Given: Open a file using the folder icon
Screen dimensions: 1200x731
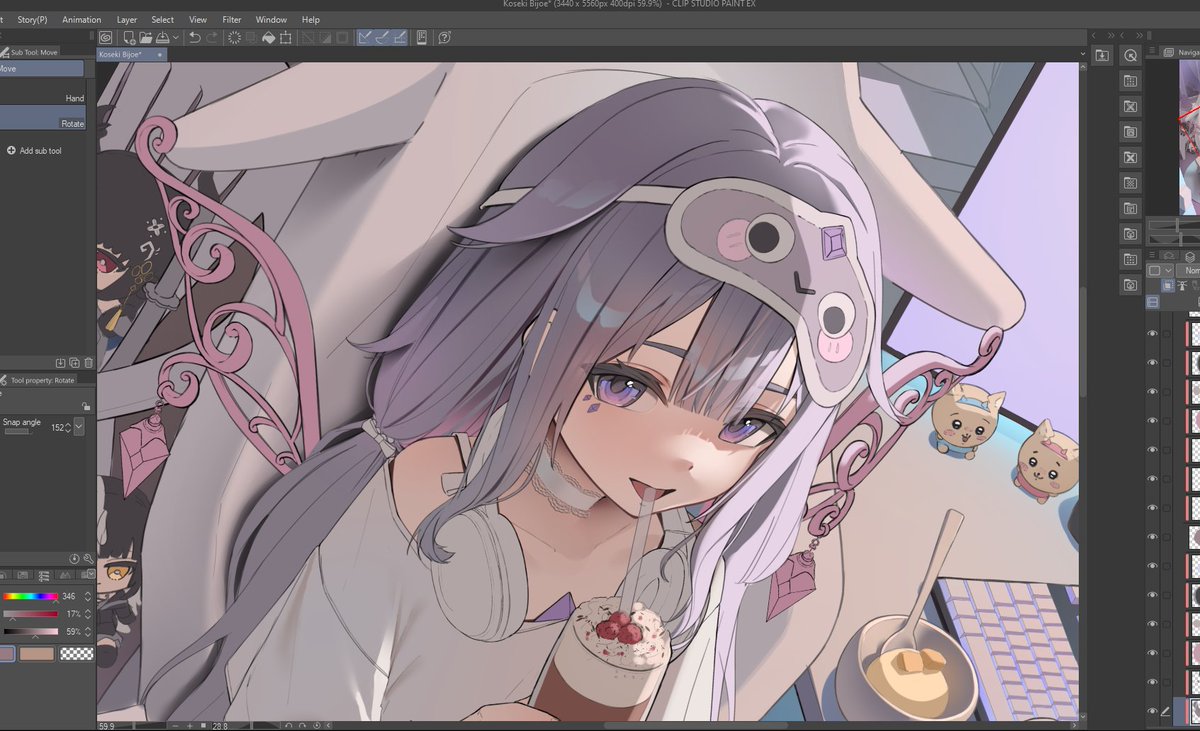Looking at the screenshot, I should tap(146, 37).
